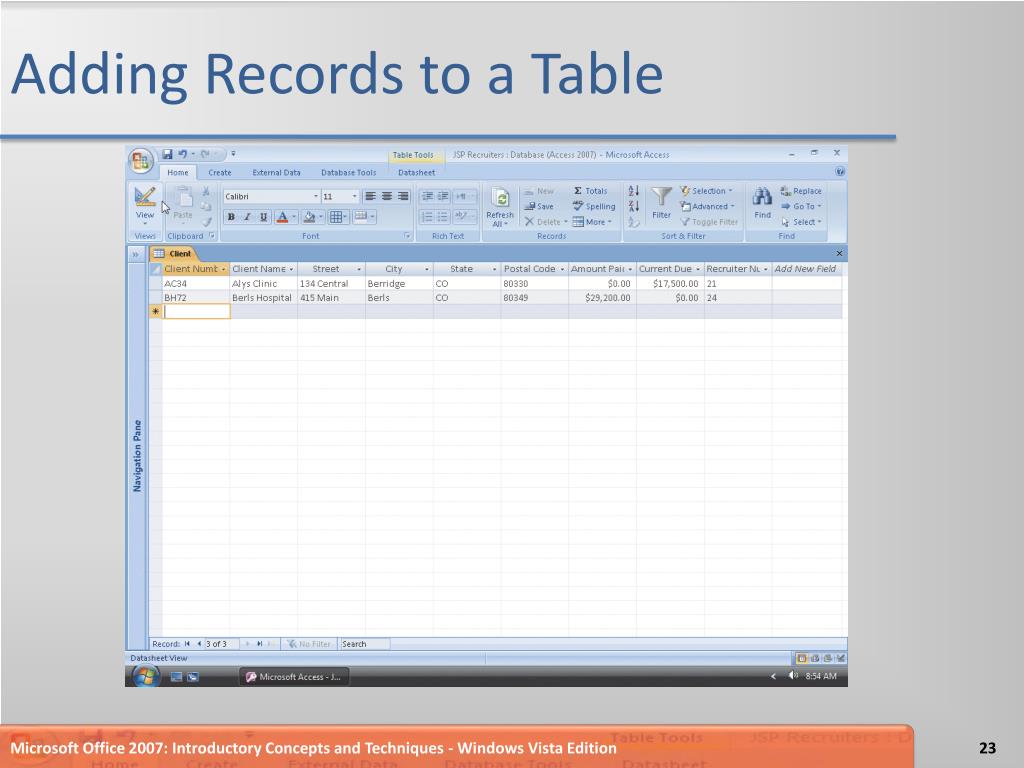Screen dimensions: 1024x768
Task: Click the empty Client Number cell in new row
Action: 196,312
